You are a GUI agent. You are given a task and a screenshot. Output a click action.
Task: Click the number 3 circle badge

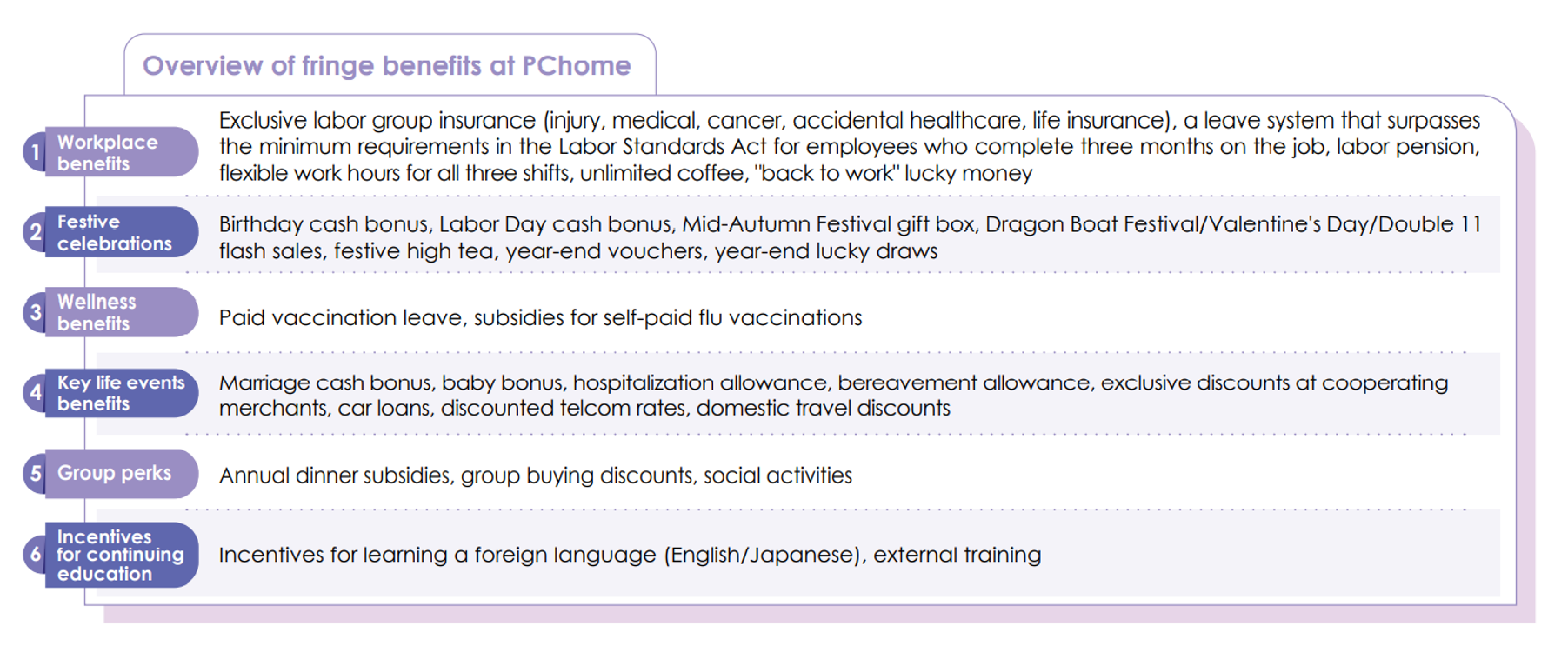pos(35,312)
